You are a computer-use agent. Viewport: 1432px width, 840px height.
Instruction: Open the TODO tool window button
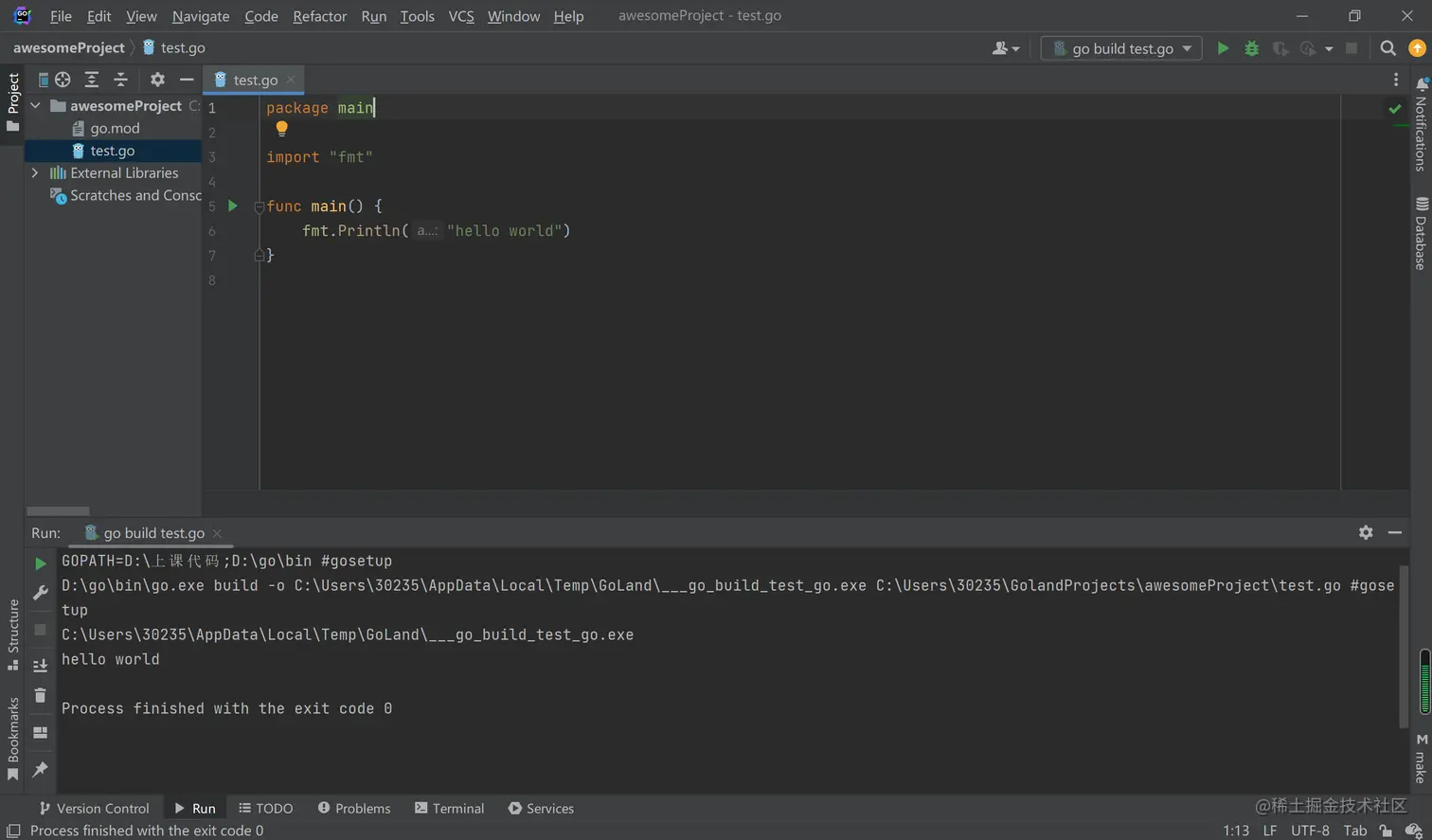click(x=266, y=808)
